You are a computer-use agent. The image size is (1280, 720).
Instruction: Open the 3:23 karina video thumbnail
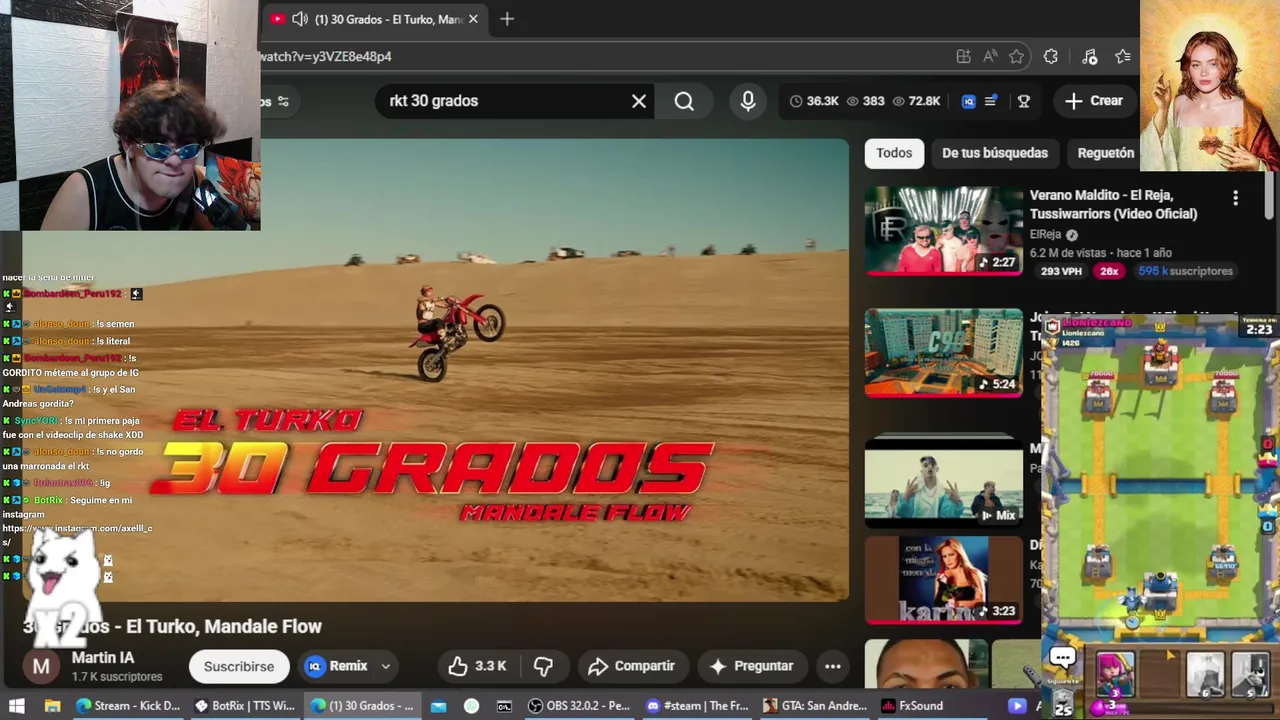[944, 580]
